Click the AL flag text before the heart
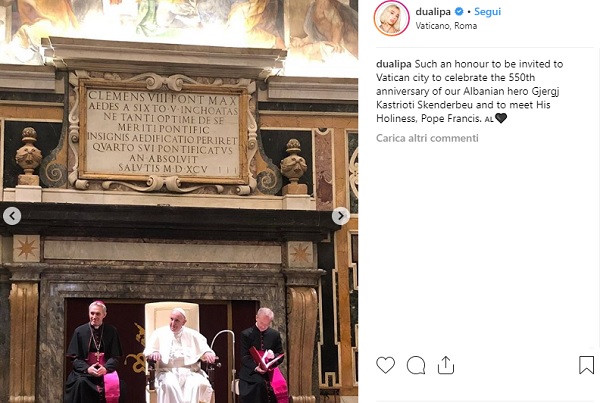The image size is (600, 403). point(489,119)
